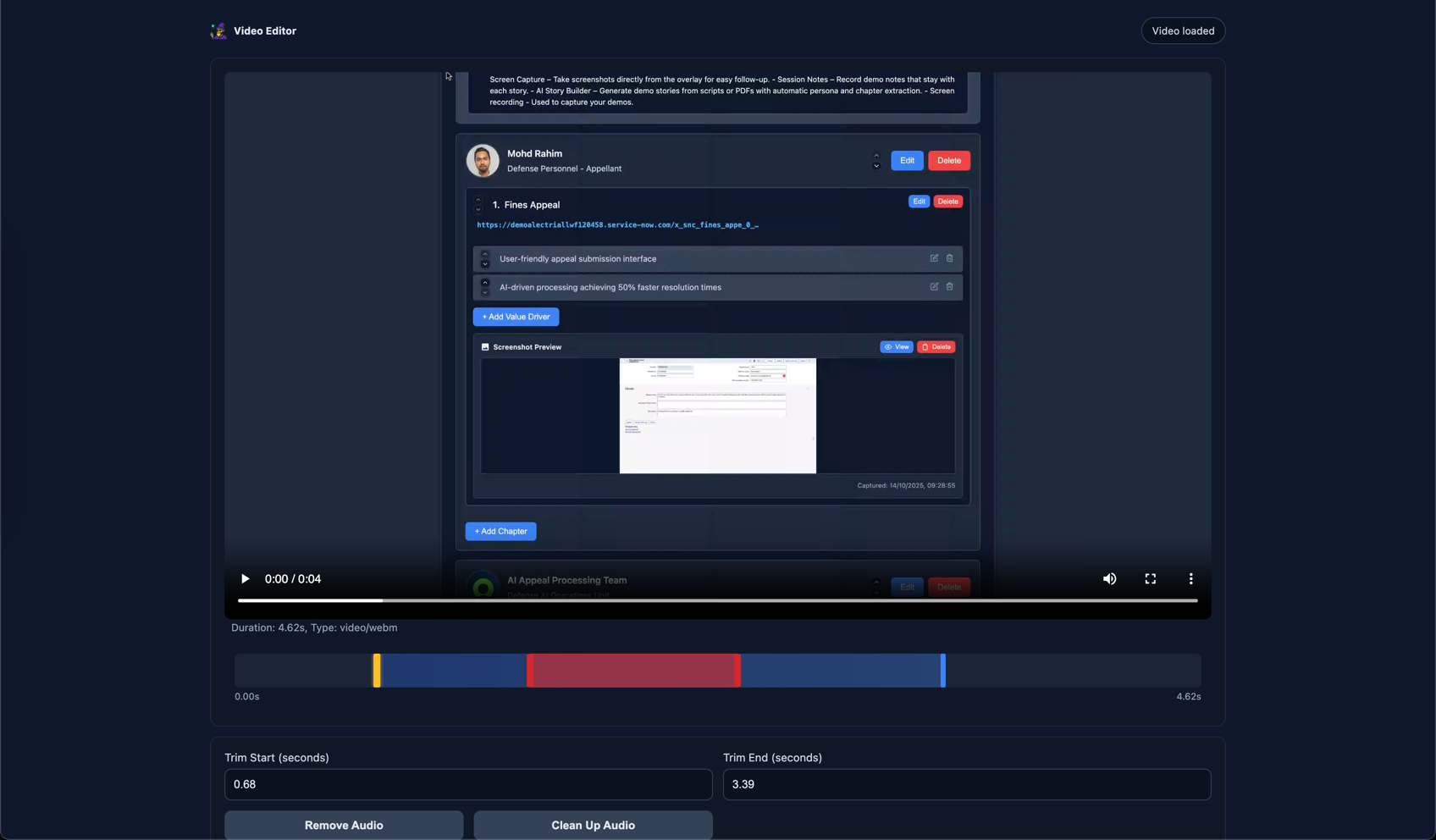Click Clean Up Audio
Screen dimensions: 1436x840
593,825
